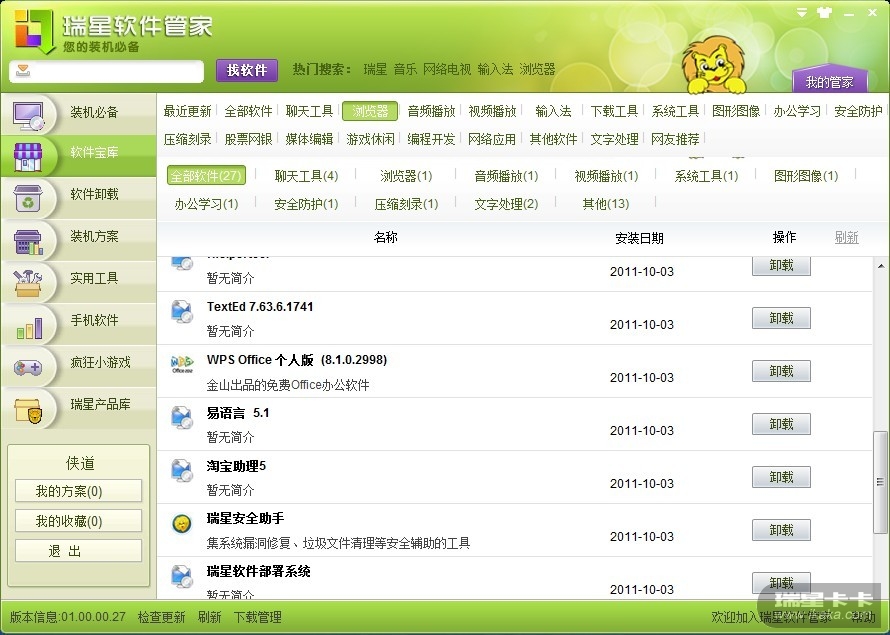Screen dimensions: 890x635
Task: Click hot search term 输入法
Action: pos(496,69)
